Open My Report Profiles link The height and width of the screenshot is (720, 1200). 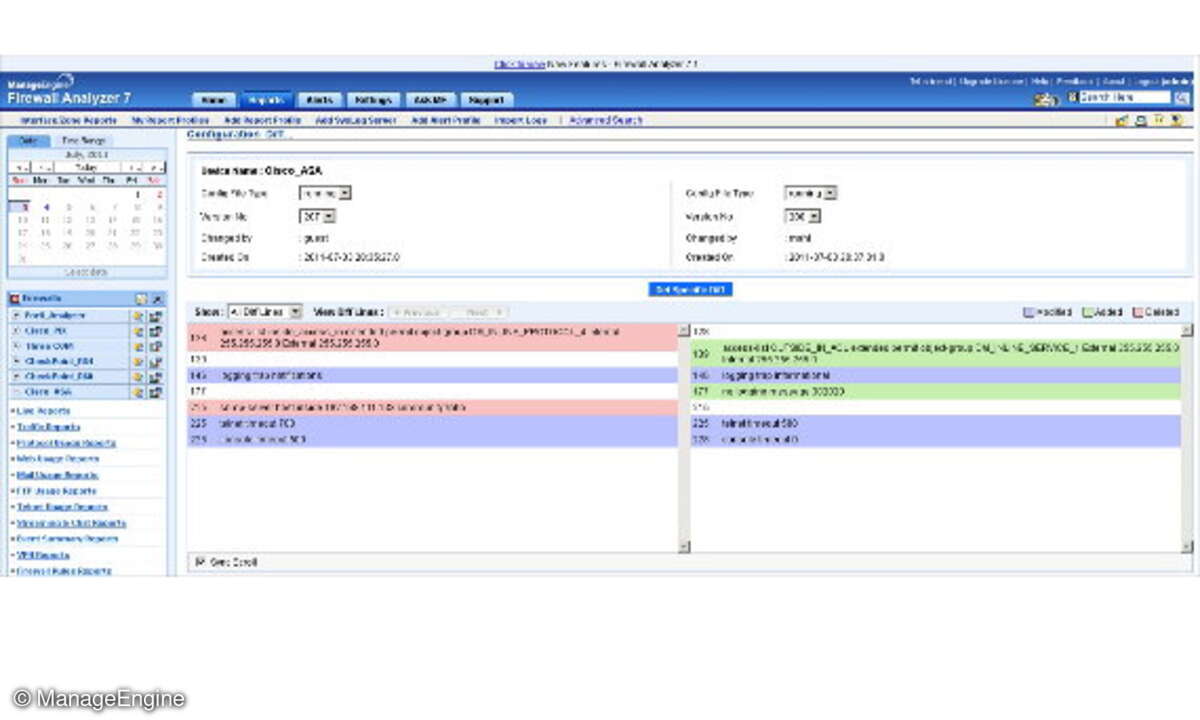tap(169, 120)
